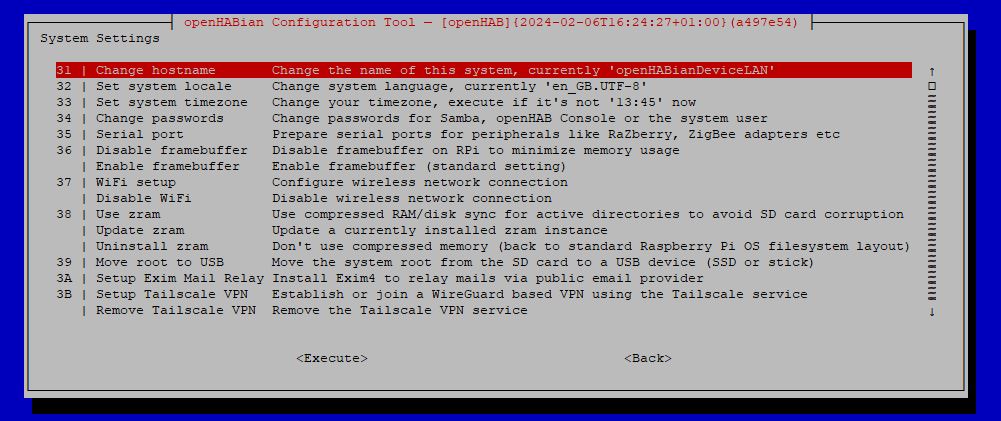
Task: Choose Update zram entry
Action: pyautogui.click(x=483, y=230)
